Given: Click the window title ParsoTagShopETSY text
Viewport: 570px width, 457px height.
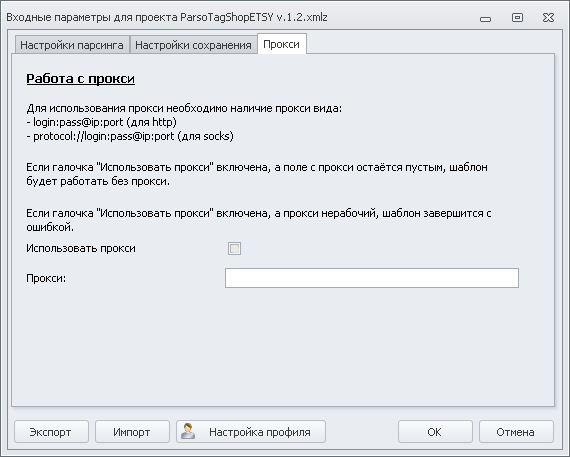Looking at the screenshot, I should (227, 17).
